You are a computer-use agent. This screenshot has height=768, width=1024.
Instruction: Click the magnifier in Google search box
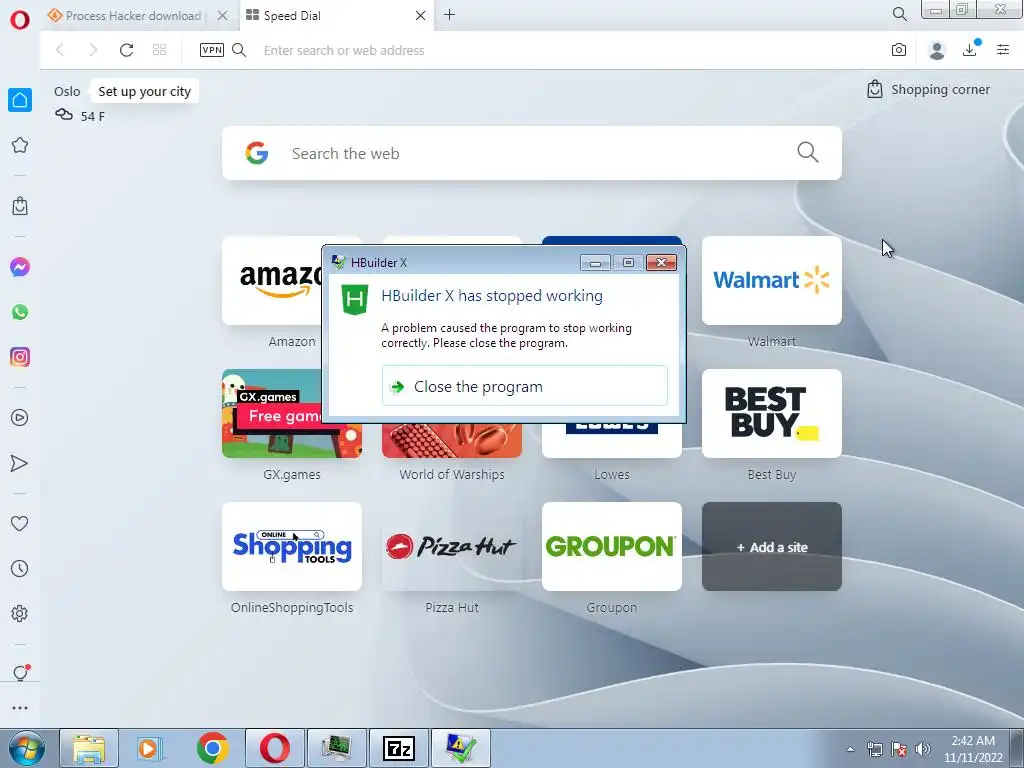coord(808,152)
